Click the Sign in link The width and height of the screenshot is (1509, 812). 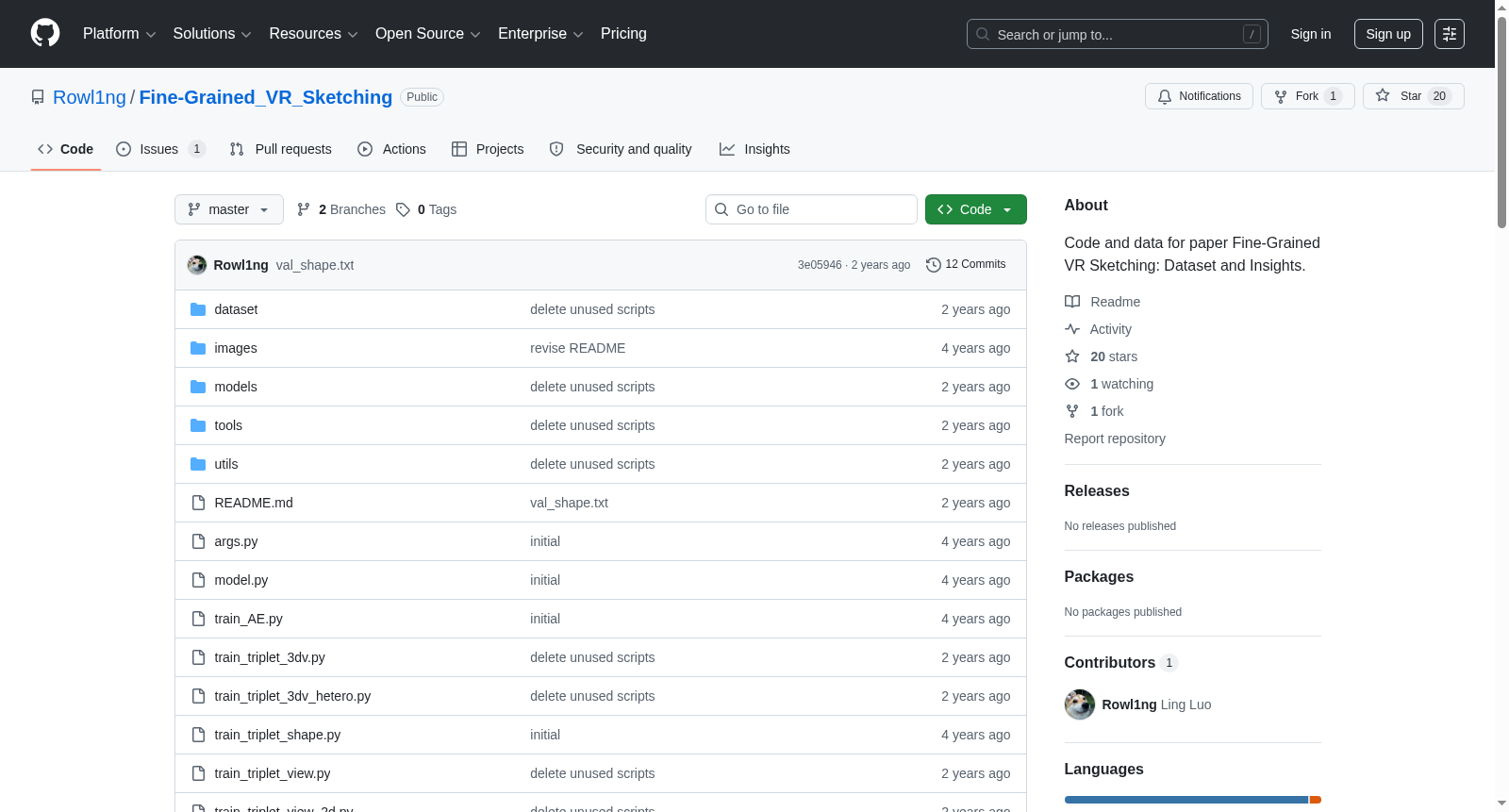click(x=1311, y=34)
